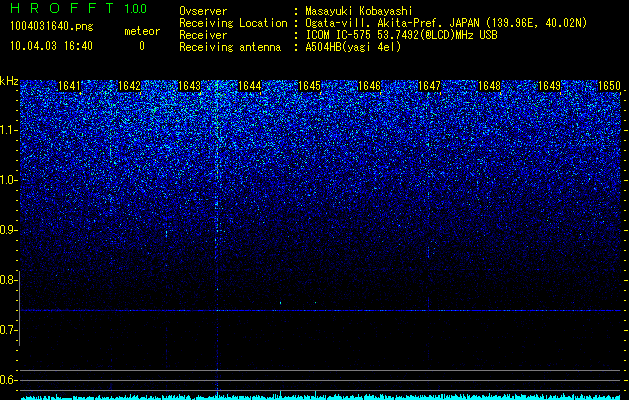Image resolution: width=629 pixels, height=400 pixels.
Task: Click the 1643 time marker
Action: tap(189, 86)
